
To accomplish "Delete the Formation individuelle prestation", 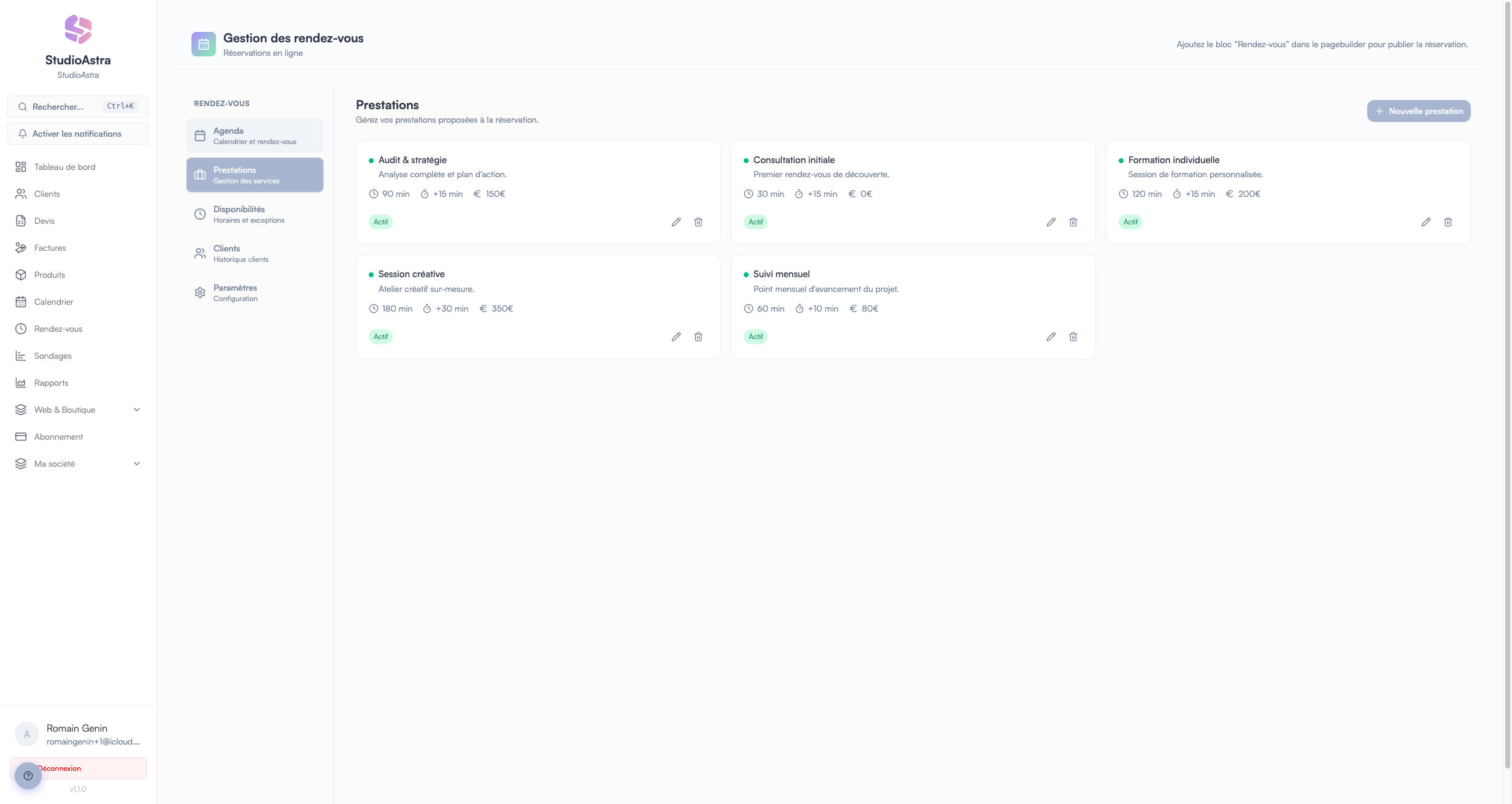I will pos(1448,222).
